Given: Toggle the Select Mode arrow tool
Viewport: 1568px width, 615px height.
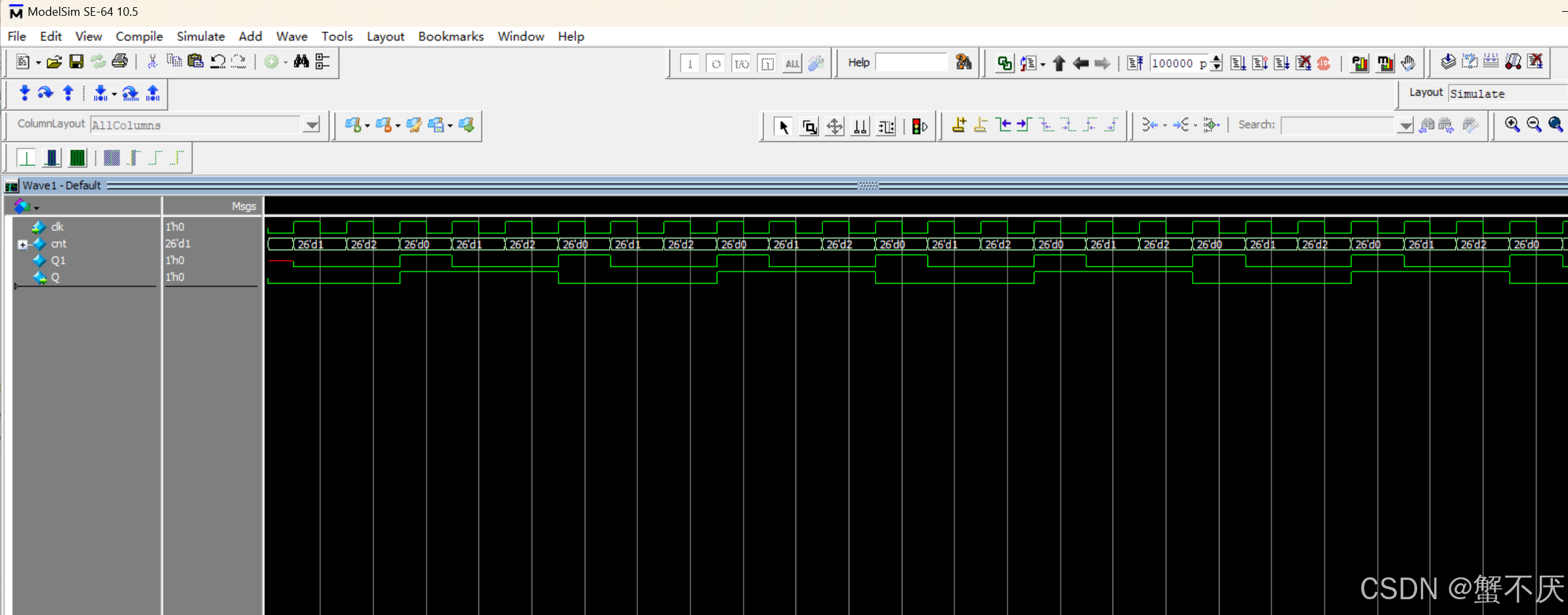Looking at the screenshot, I should click(783, 127).
